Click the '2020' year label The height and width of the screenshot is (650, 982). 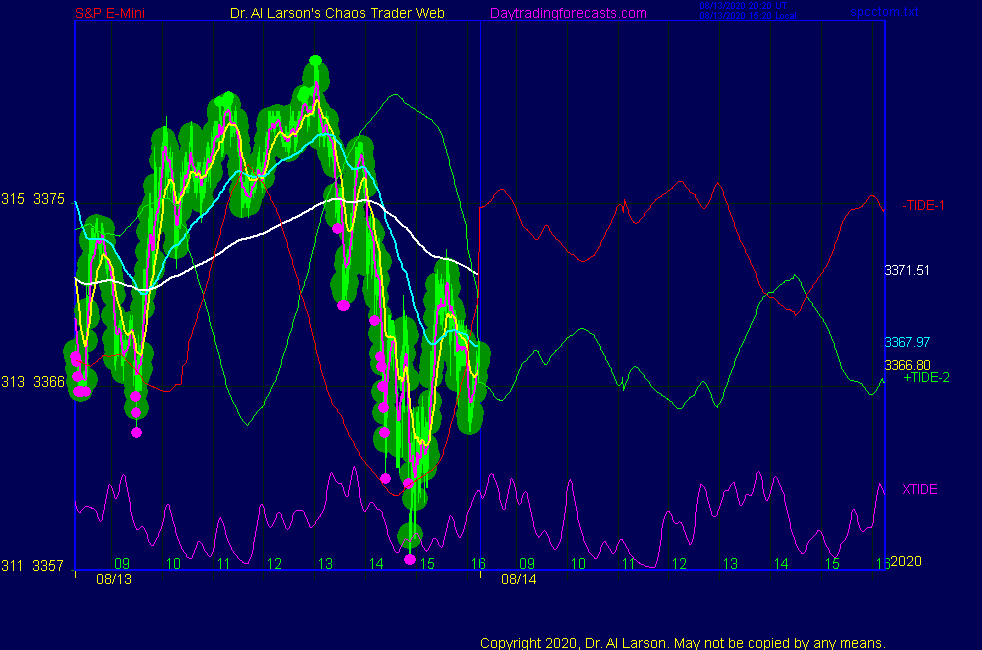click(906, 561)
